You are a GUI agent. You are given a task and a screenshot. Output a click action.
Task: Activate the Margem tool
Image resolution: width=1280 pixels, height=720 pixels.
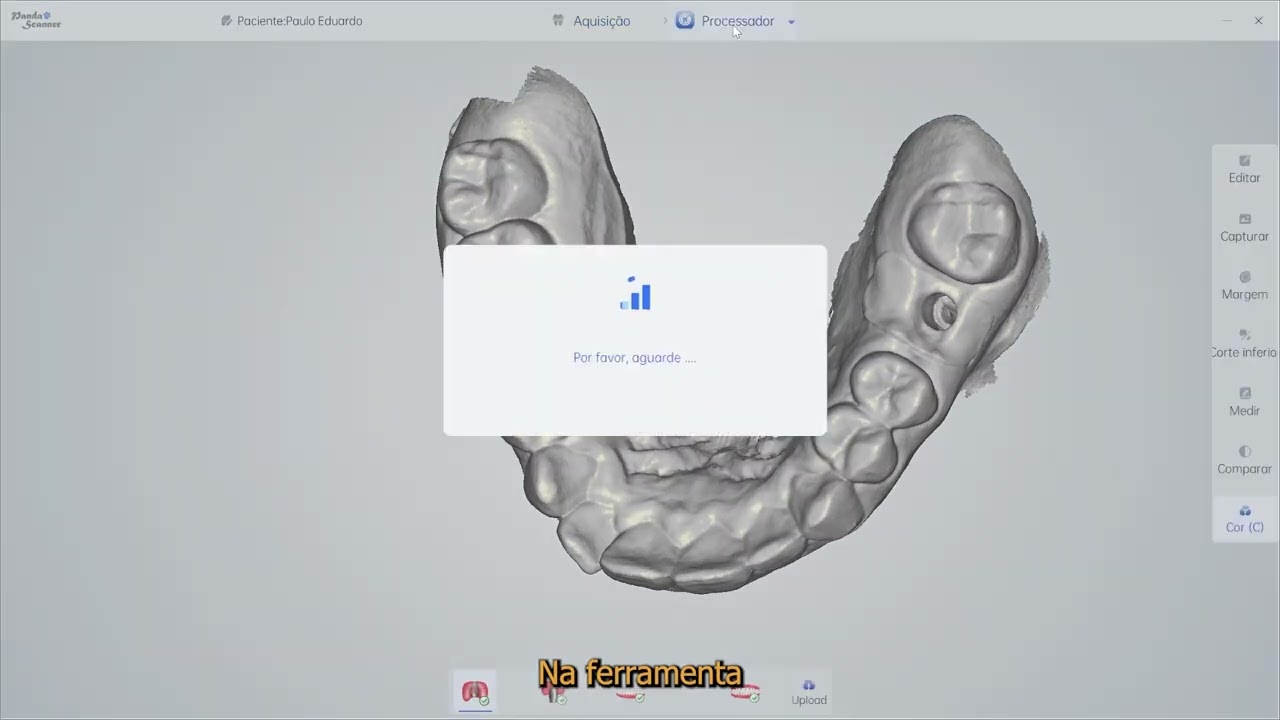pos(1244,286)
